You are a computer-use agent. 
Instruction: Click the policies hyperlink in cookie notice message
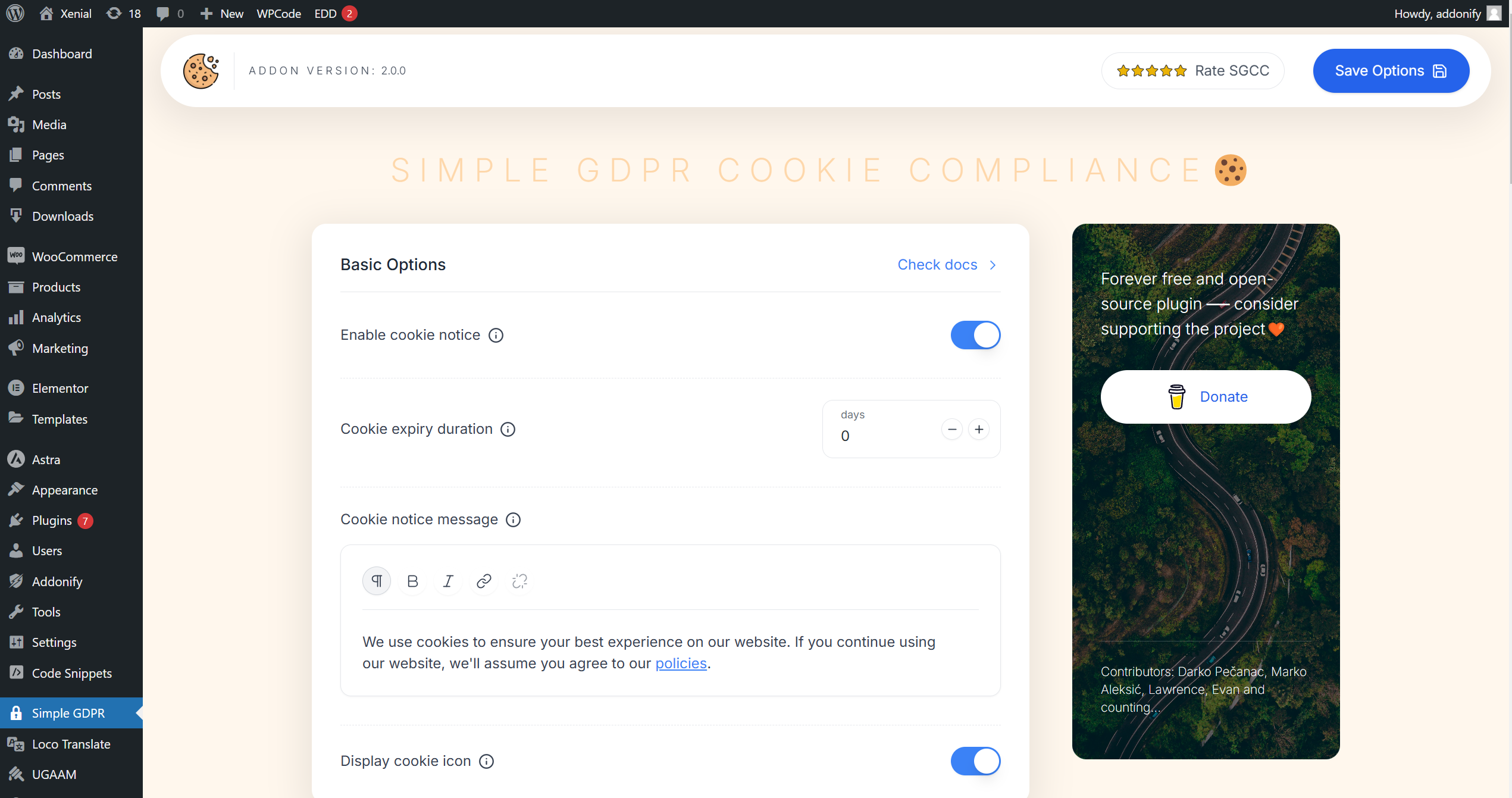(681, 663)
